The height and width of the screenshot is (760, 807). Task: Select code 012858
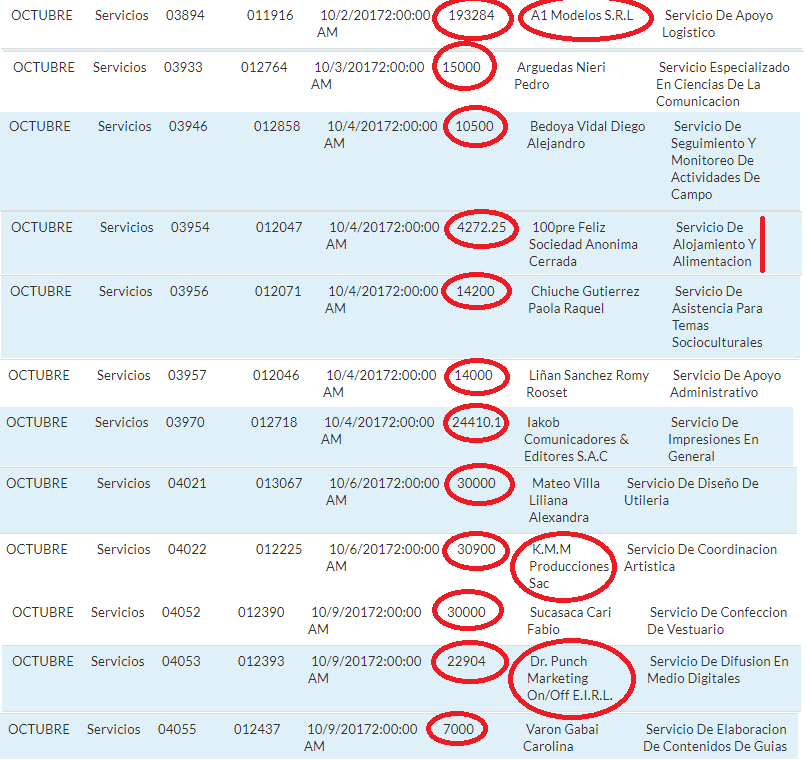(277, 127)
